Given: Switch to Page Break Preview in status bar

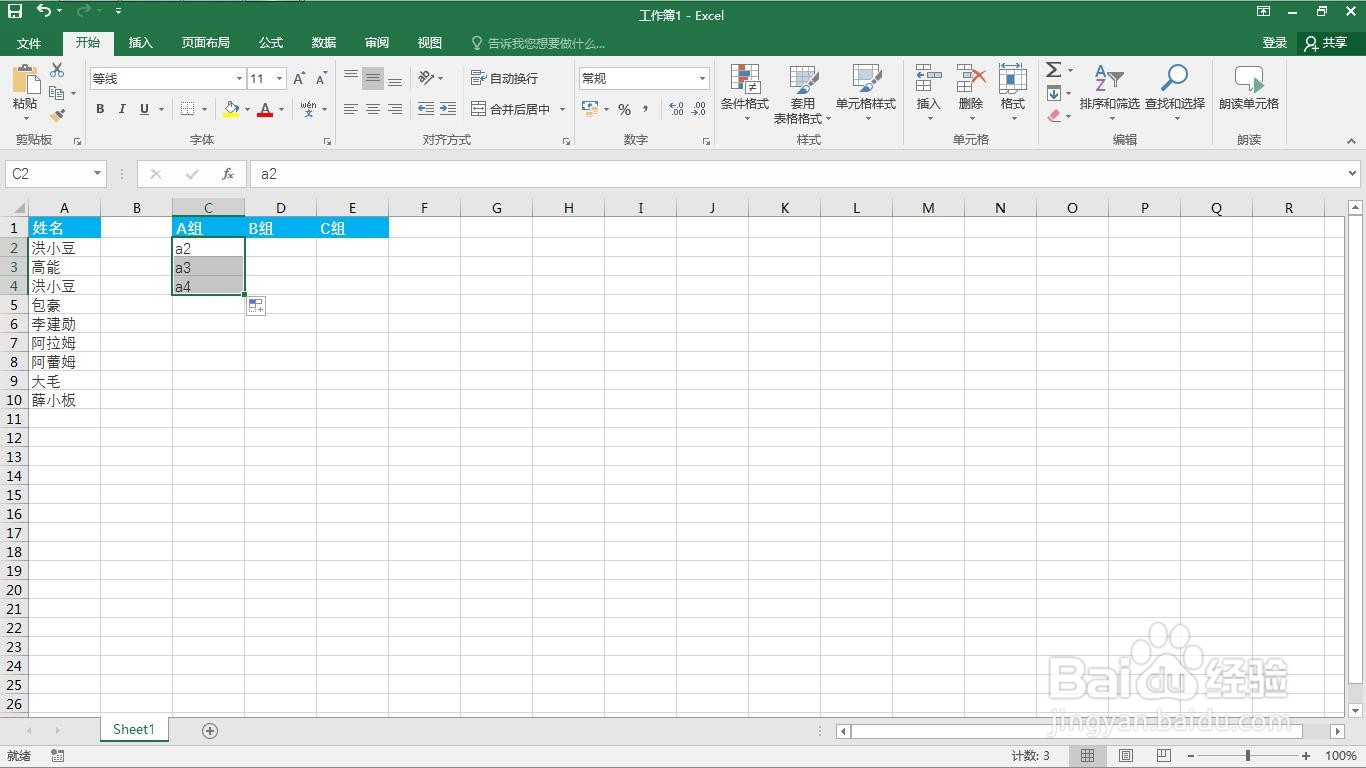Looking at the screenshot, I should [1163, 756].
